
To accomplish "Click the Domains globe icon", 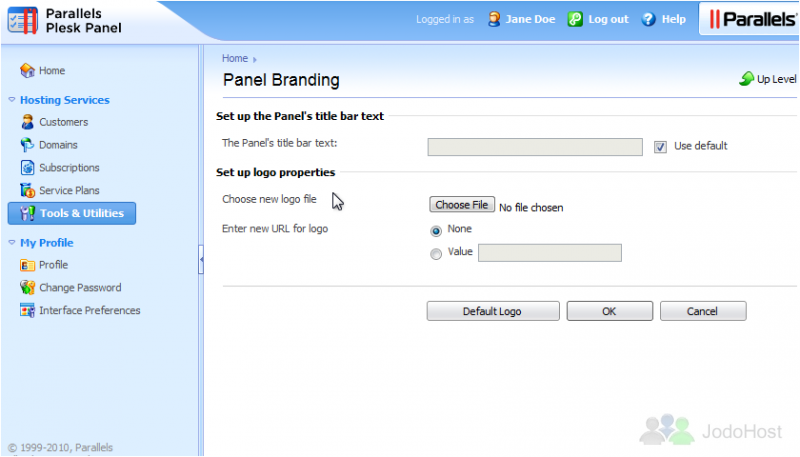I will pyautogui.click(x=28, y=145).
